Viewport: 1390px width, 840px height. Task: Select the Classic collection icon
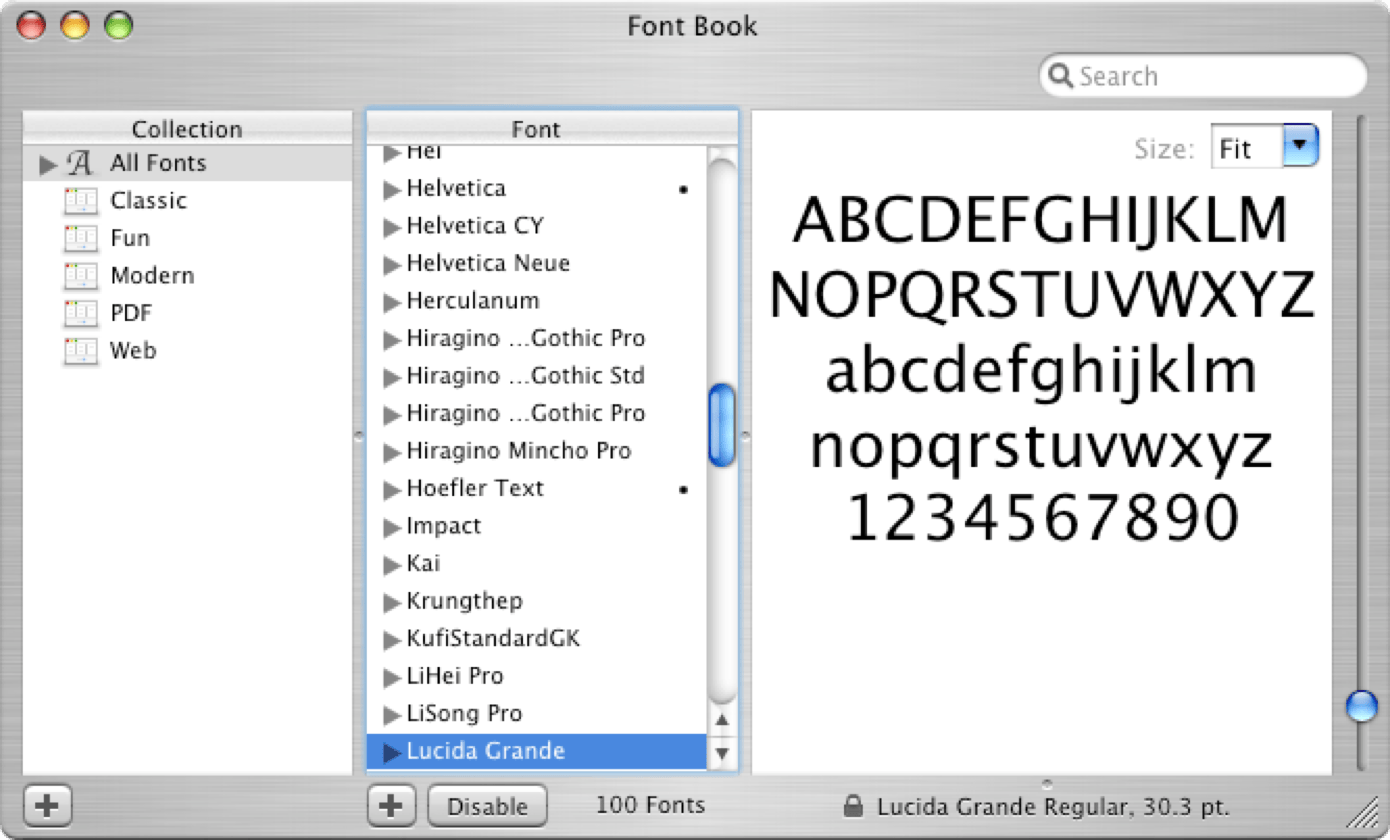(x=81, y=201)
